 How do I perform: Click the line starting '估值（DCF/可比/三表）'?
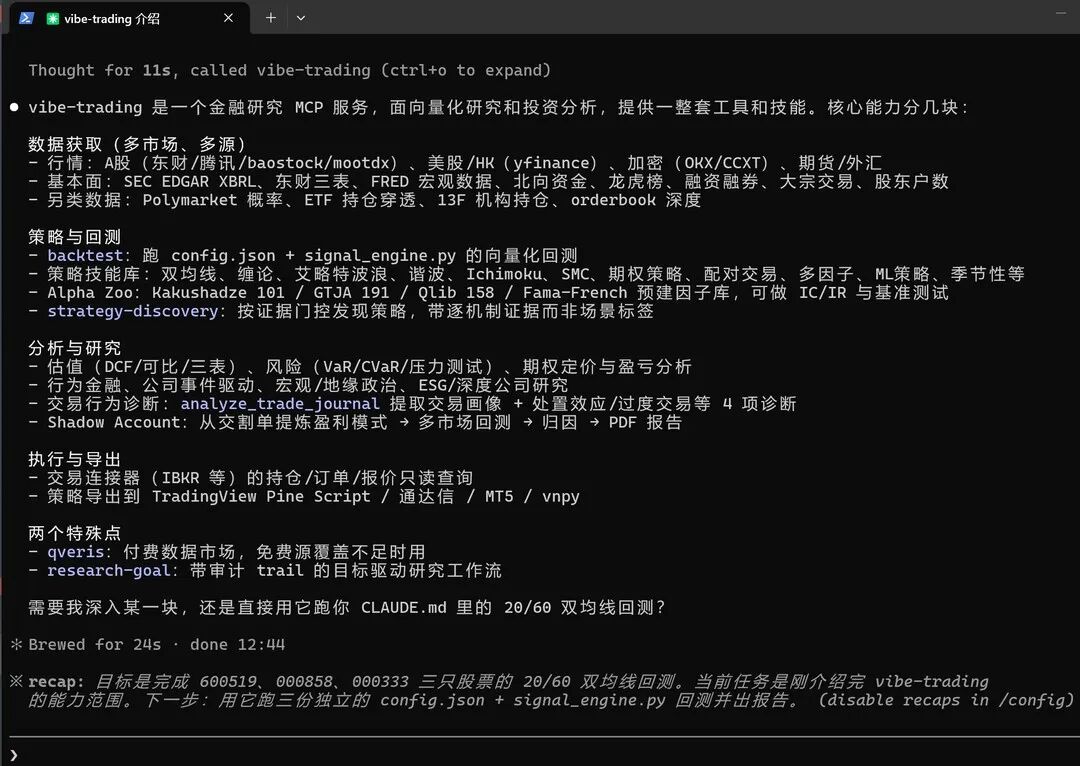360,366
